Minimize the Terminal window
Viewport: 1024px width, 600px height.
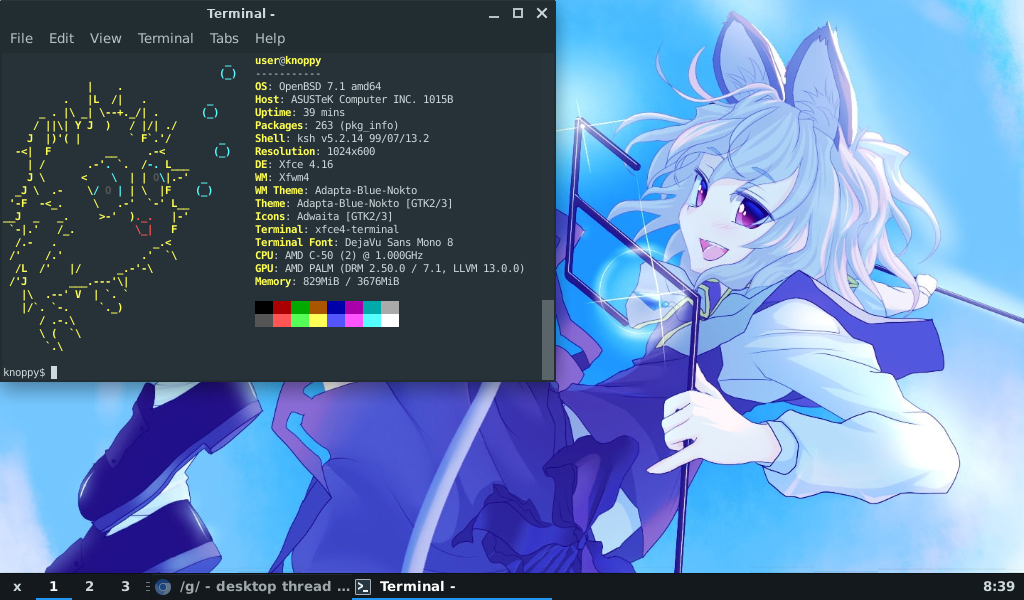click(494, 14)
